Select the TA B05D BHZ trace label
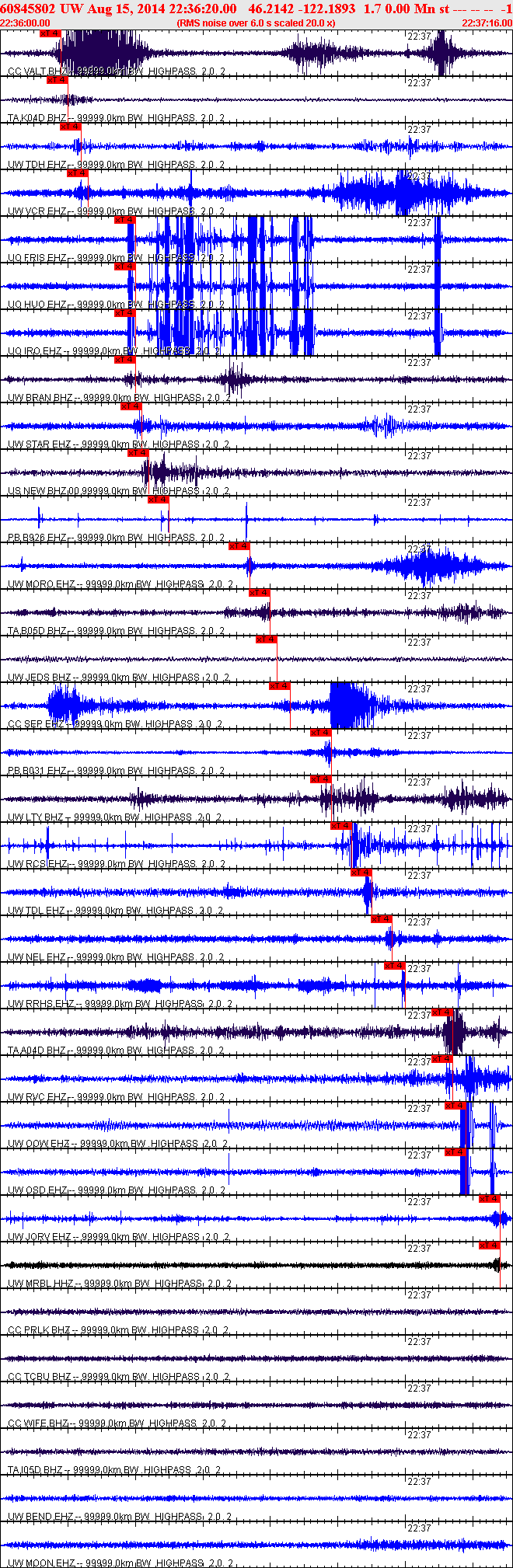This screenshot has height=1568, width=513. [x=37, y=631]
